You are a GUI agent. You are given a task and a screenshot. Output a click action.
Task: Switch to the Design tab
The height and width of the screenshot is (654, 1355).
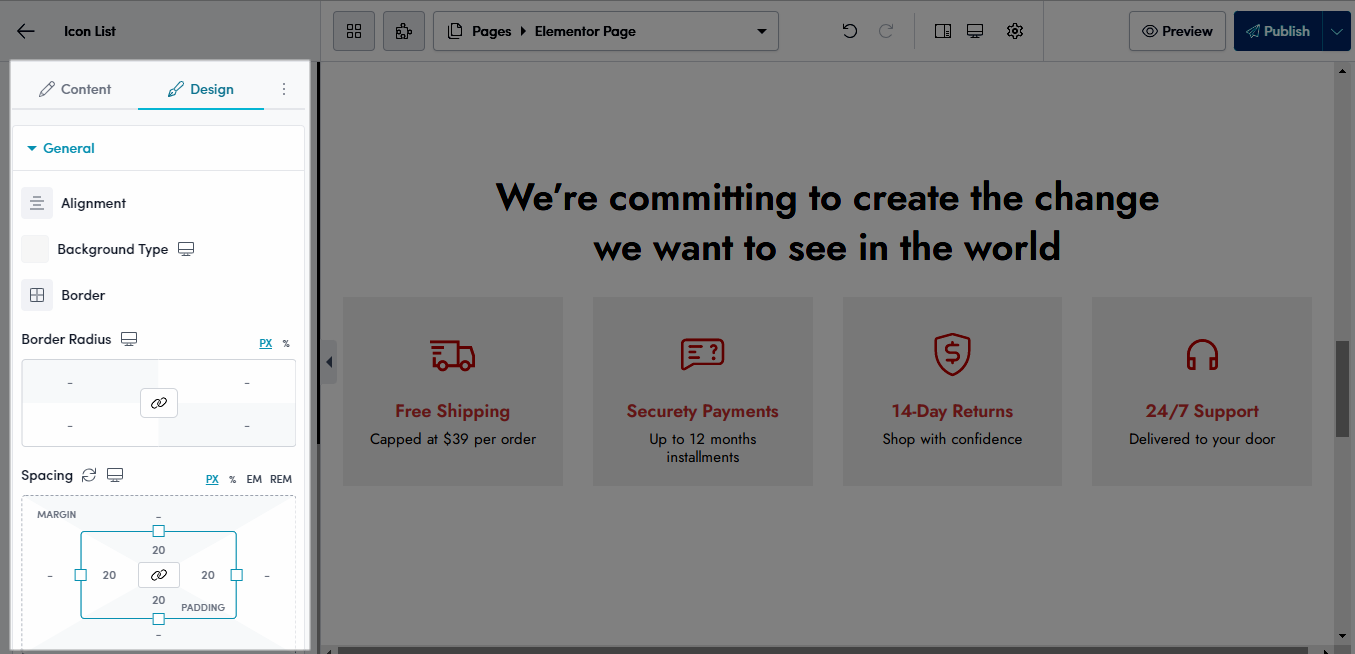coord(201,89)
